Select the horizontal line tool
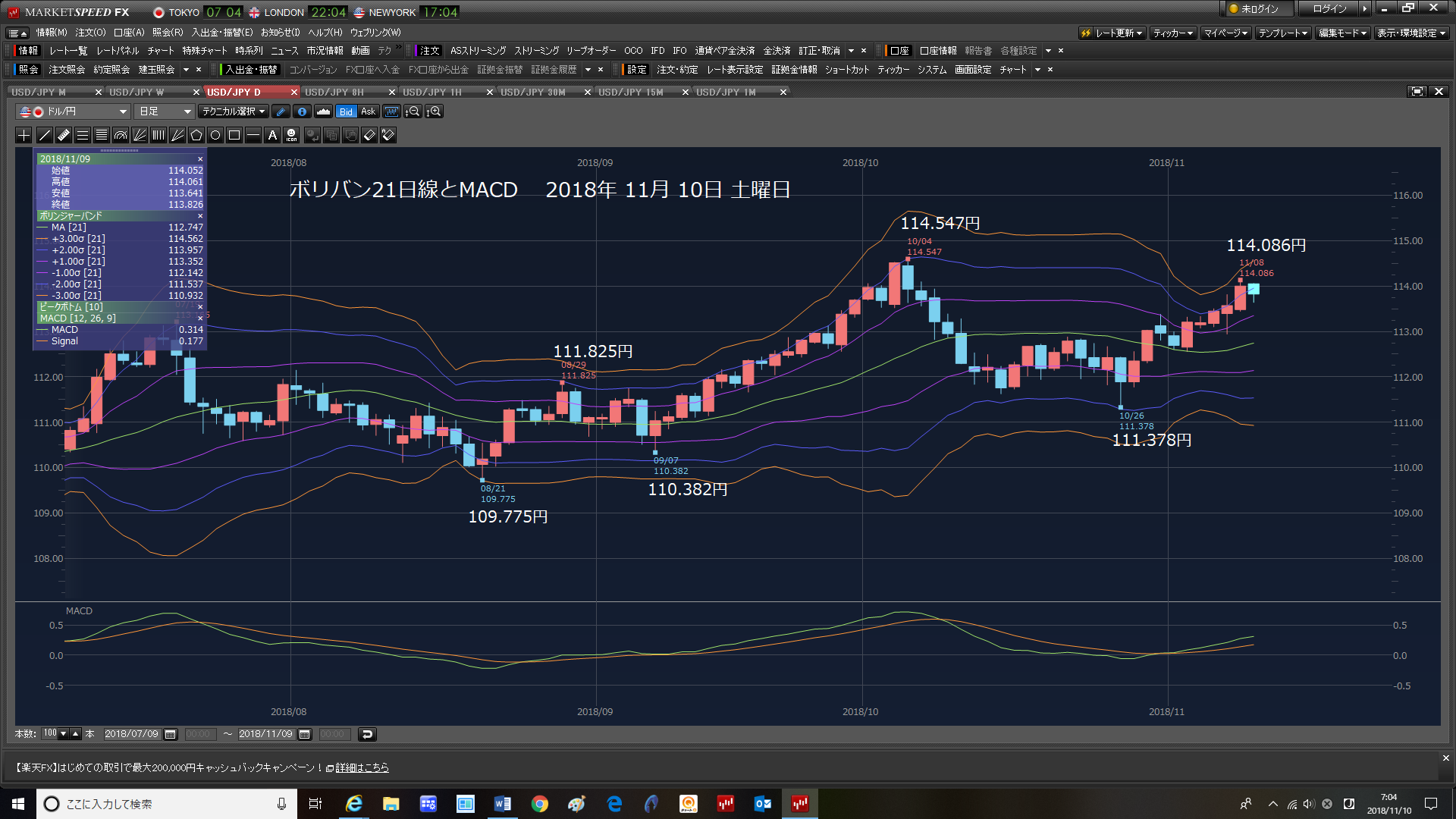The image size is (1456, 819). point(253,135)
